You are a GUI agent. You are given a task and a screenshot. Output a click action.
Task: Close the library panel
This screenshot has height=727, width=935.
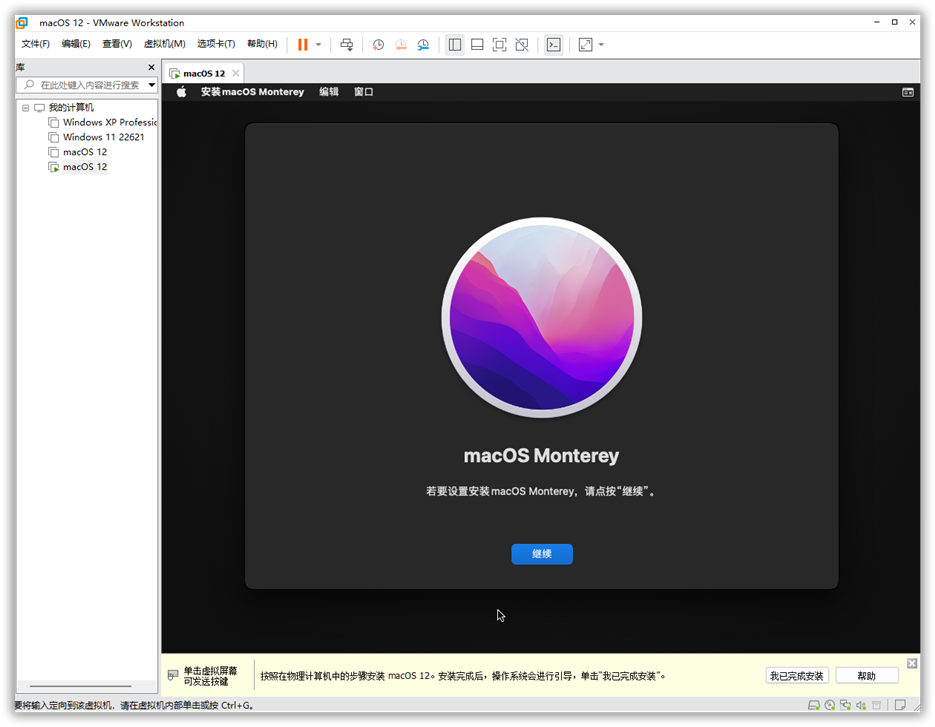click(151, 67)
